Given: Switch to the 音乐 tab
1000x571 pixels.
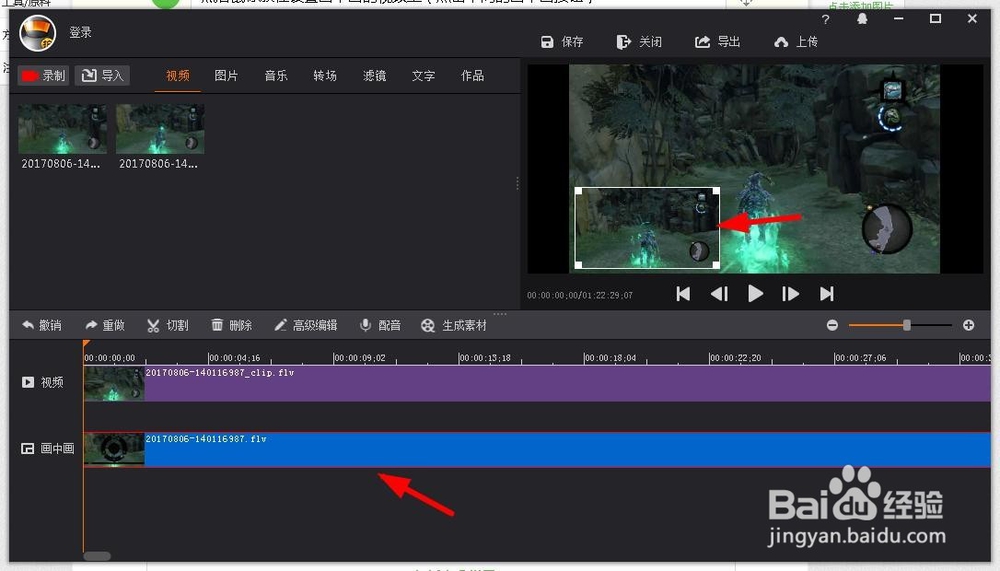Looking at the screenshot, I should pyautogui.click(x=276, y=76).
